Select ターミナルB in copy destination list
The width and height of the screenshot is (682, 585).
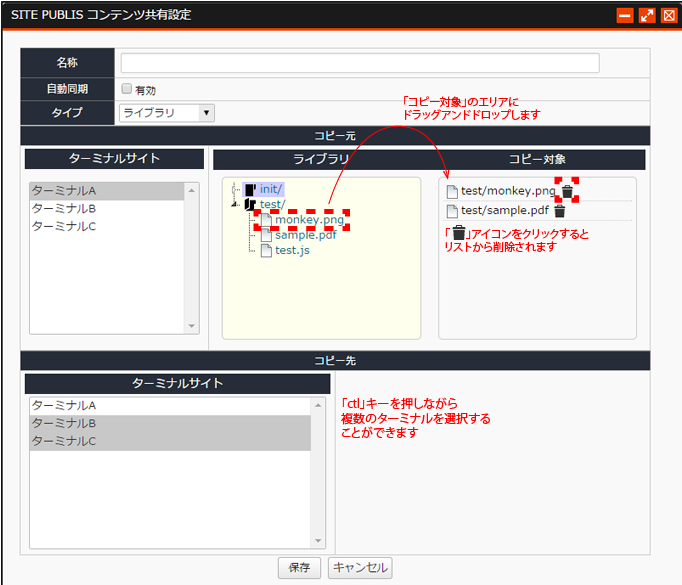(x=170, y=424)
